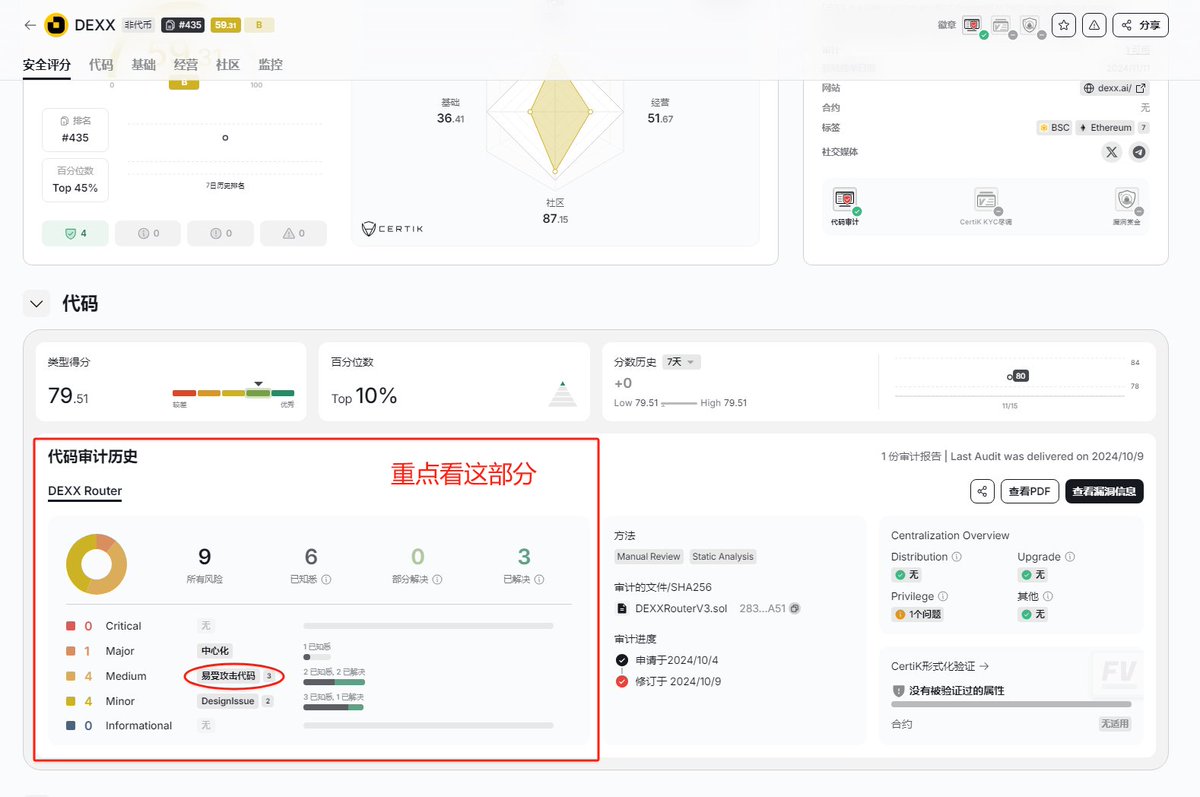Switch to the 代码 tab
This screenshot has width=1200, height=797.
pyautogui.click(x=101, y=65)
